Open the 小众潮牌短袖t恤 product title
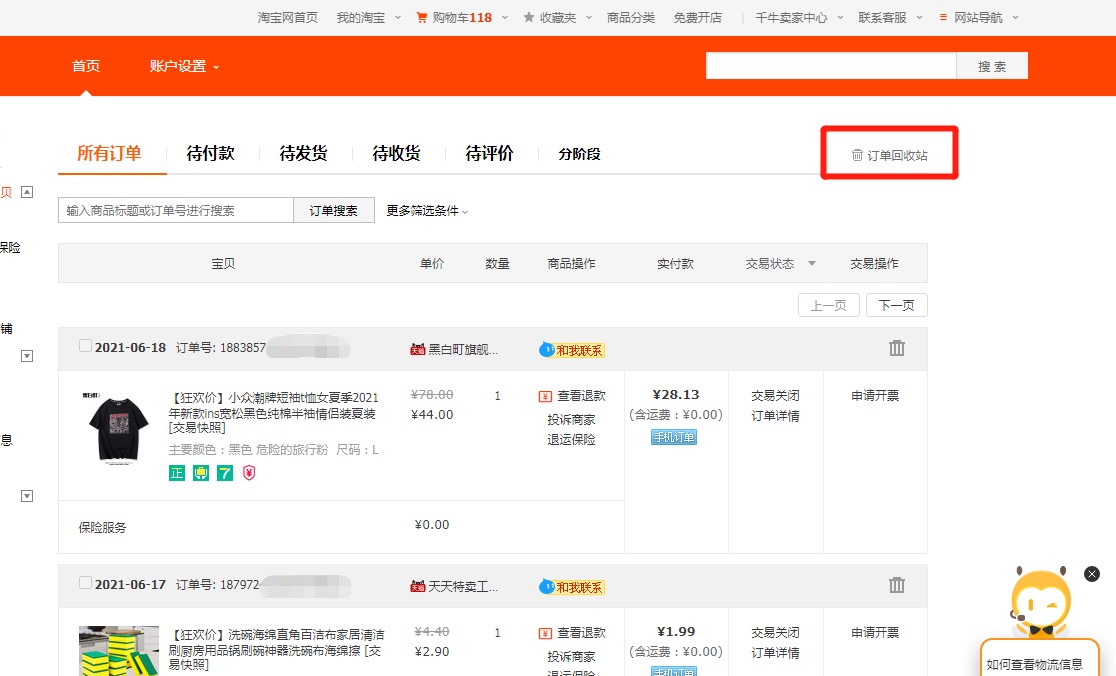 click(x=274, y=413)
